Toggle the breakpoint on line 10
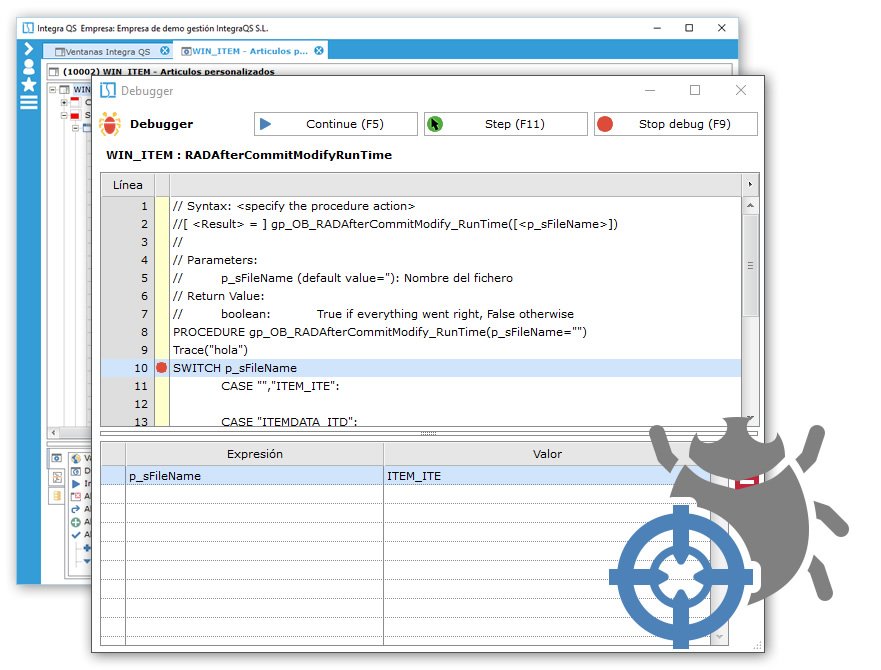The width and height of the screenshot is (881, 670). 162,368
